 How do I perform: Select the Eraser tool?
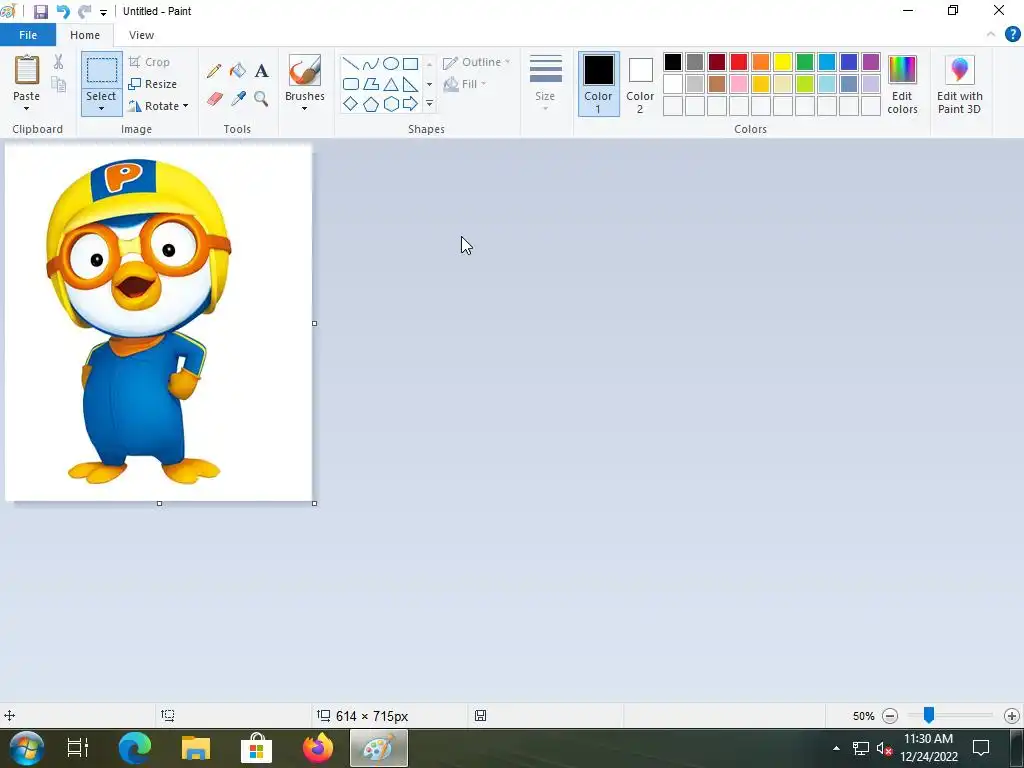click(214, 99)
